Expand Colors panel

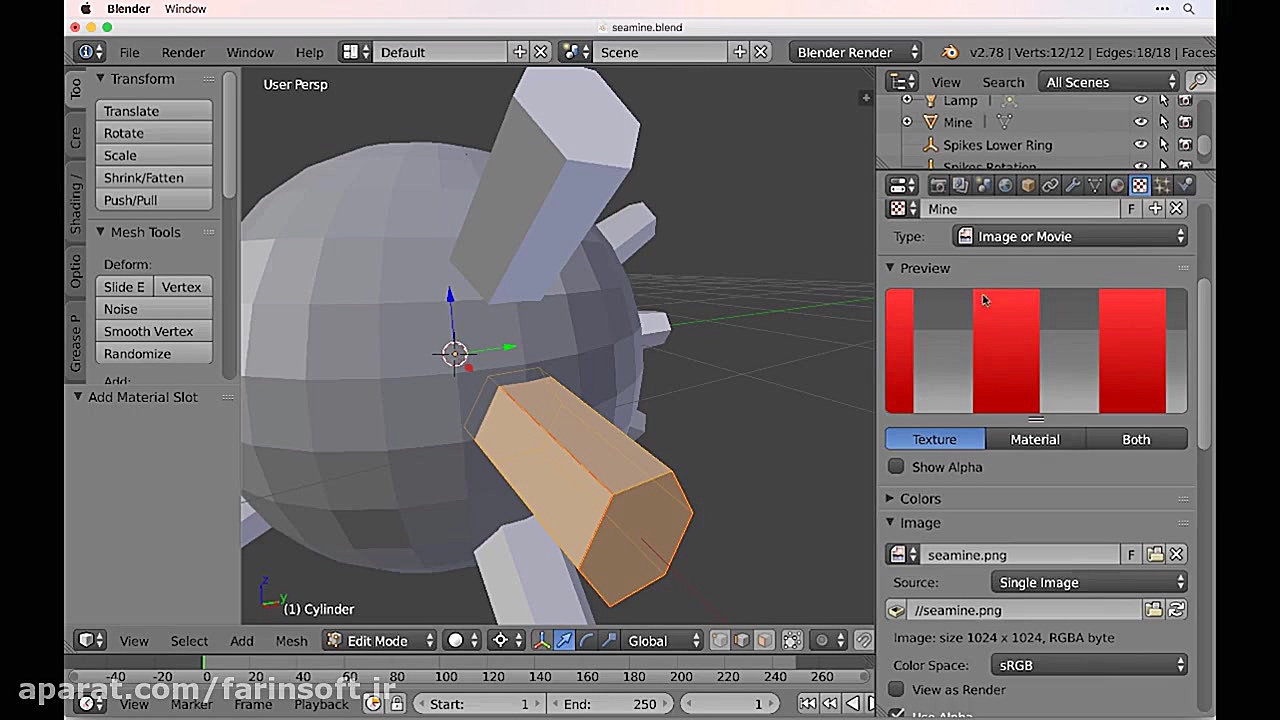pyautogui.click(x=890, y=498)
